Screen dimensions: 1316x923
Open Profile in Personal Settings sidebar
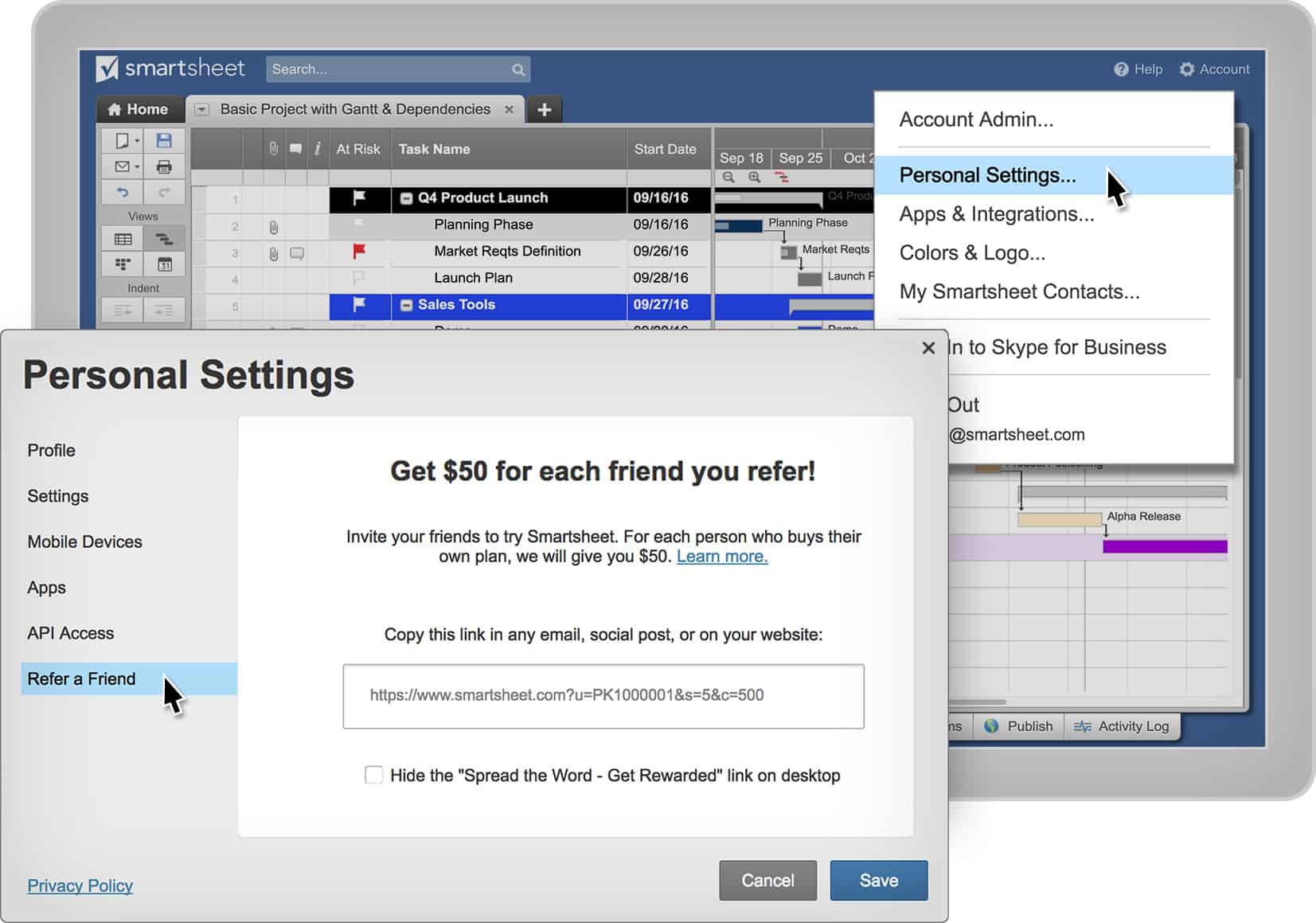coord(52,451)
